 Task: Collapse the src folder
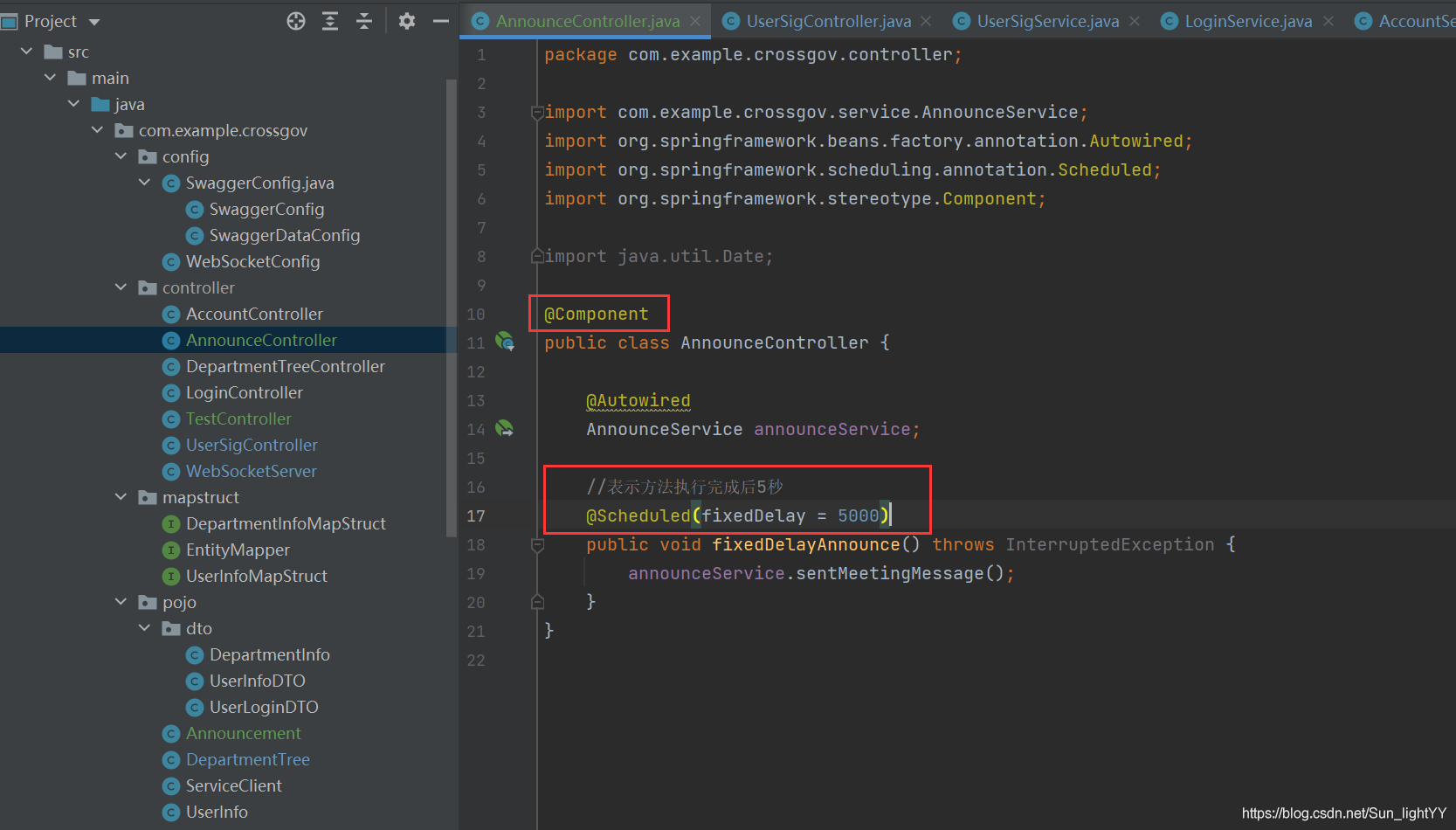[26, 52]
